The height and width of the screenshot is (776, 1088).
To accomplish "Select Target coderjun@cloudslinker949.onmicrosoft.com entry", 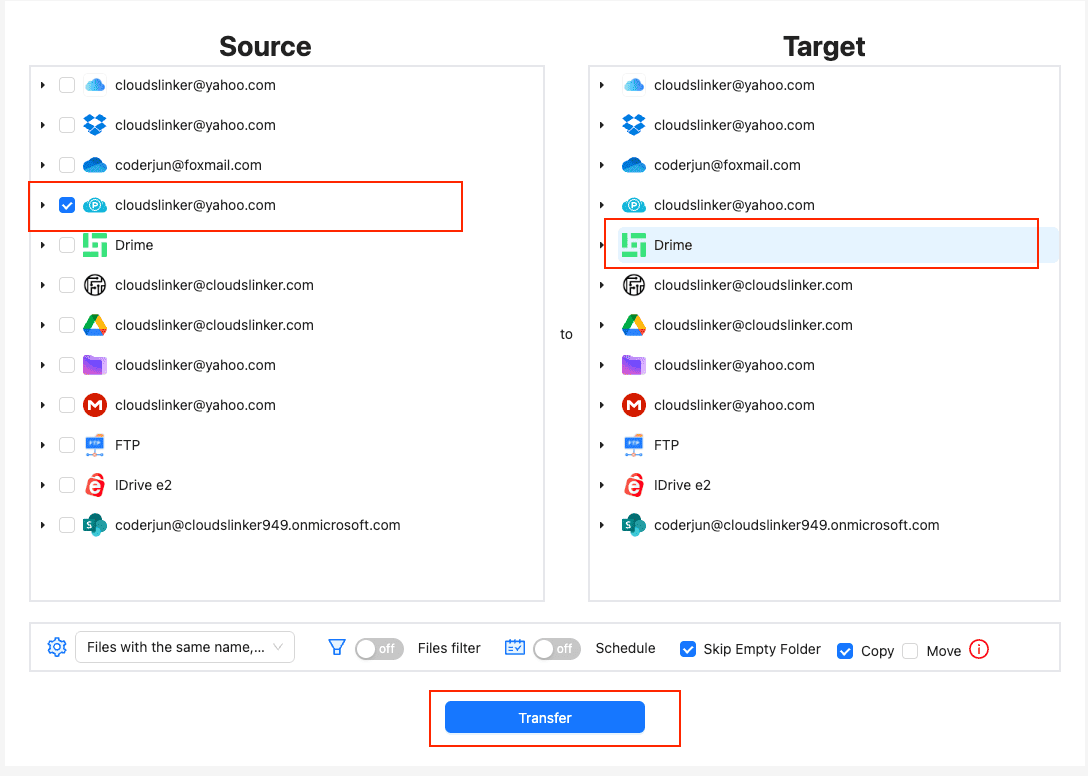I will (796, 525).
